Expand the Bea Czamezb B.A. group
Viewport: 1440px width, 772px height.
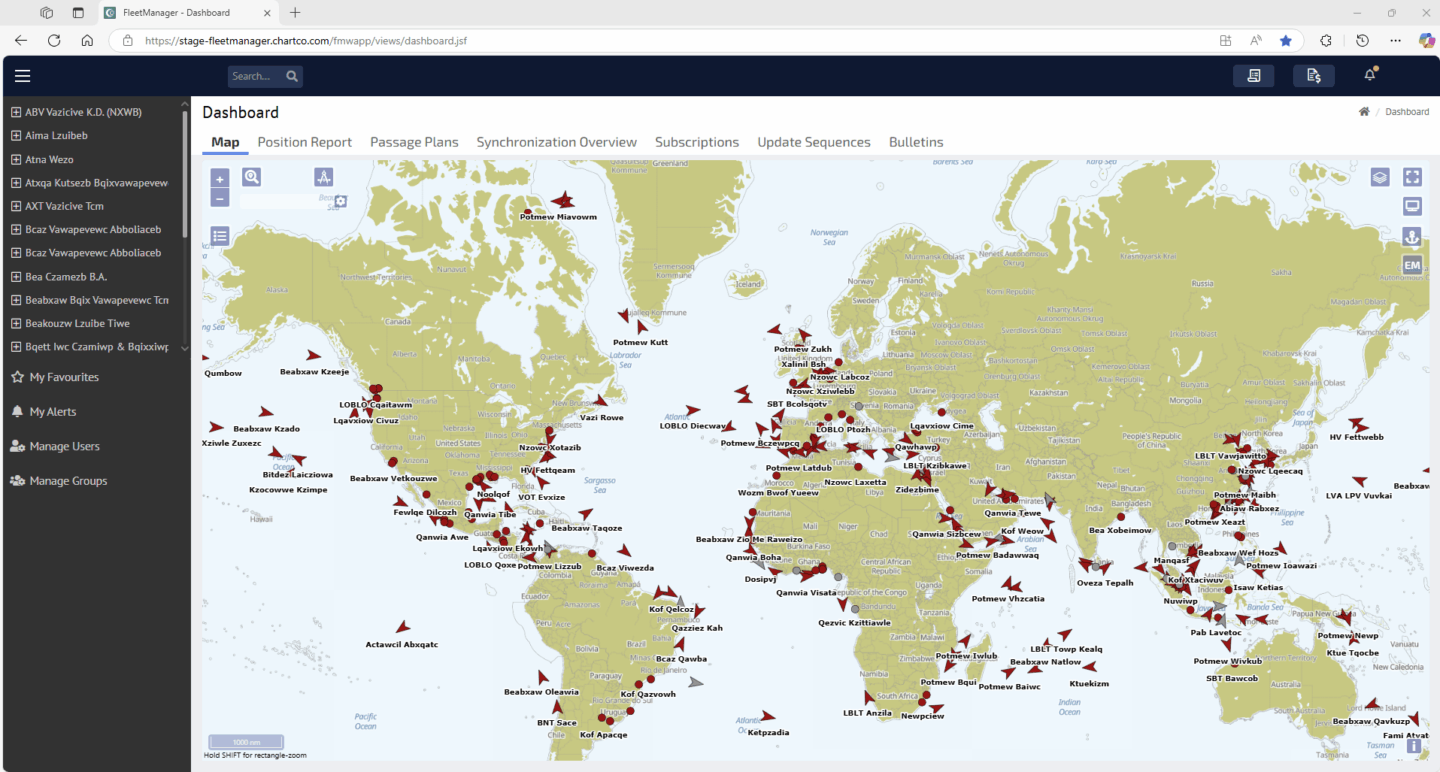(x=16, y=277)
